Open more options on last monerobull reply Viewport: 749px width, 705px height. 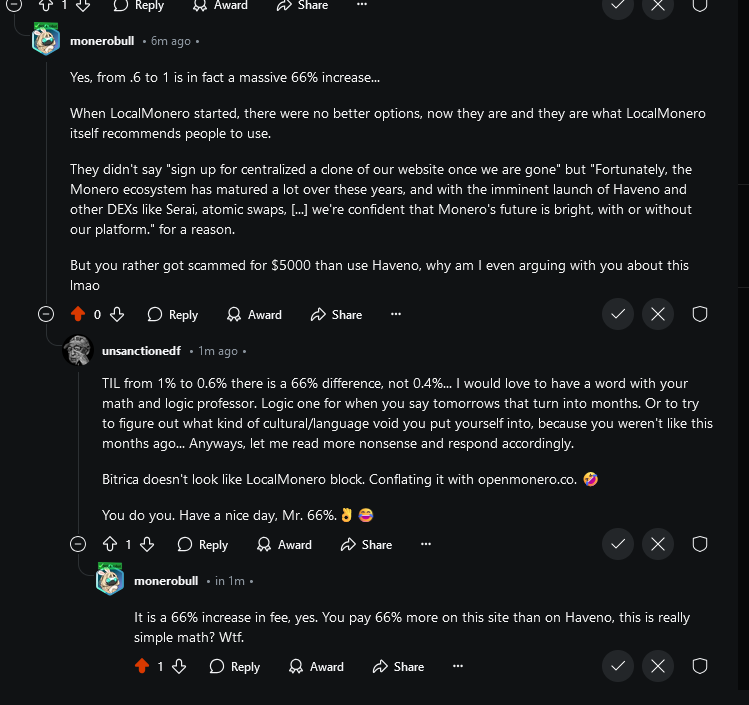click(x=458, y=666)
